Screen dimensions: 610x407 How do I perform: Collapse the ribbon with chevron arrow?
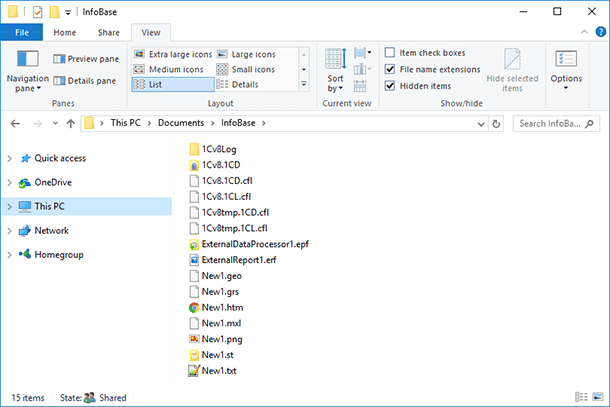(584, 32)
